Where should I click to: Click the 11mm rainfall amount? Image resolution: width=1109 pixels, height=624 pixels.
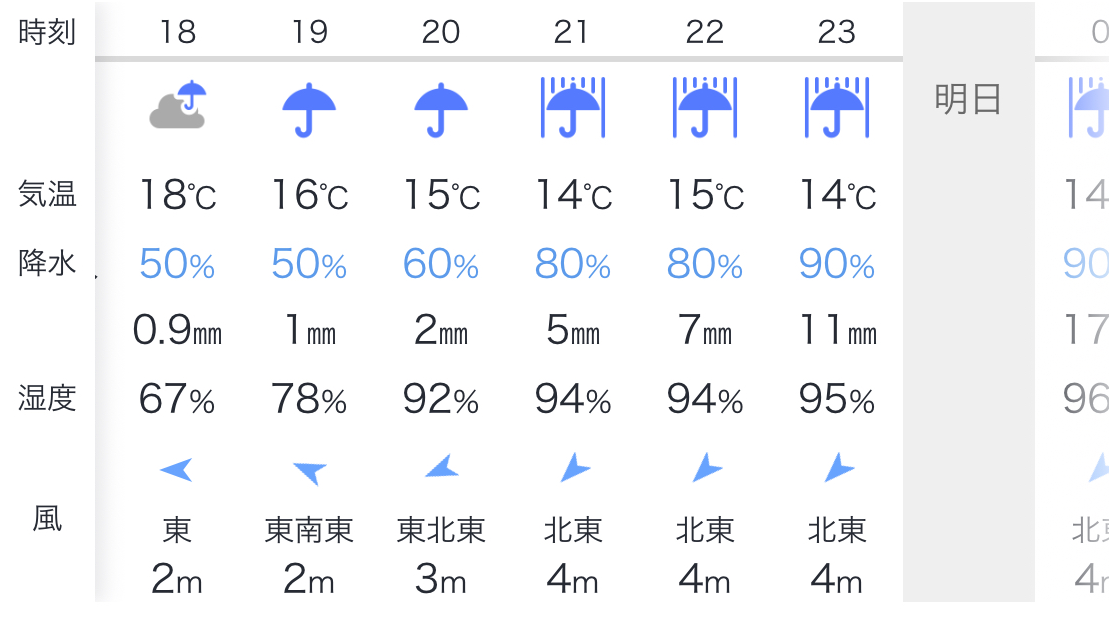point(837,331)
